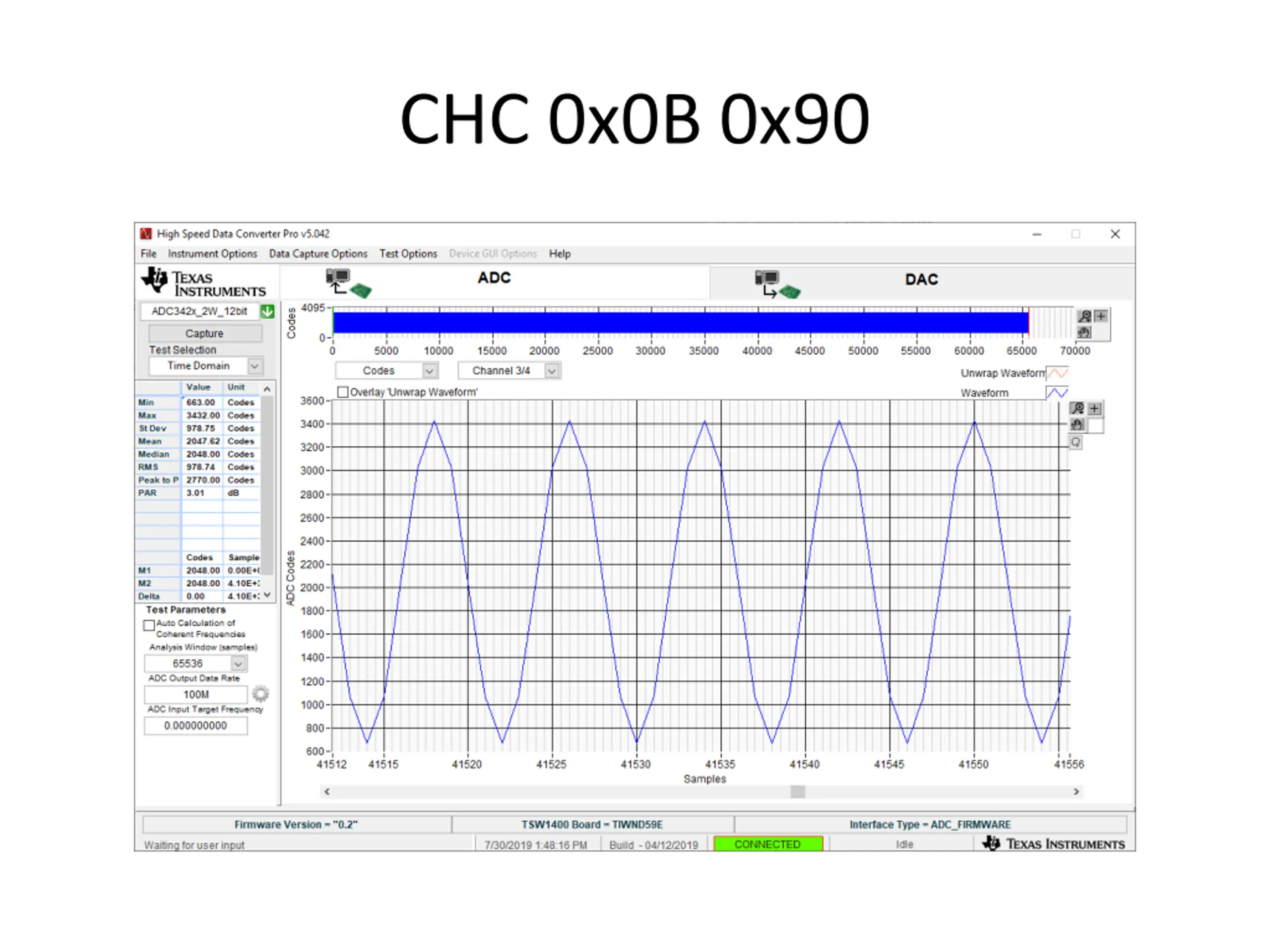Click statistics table scroll down arrow

click(x=267, y=595)
